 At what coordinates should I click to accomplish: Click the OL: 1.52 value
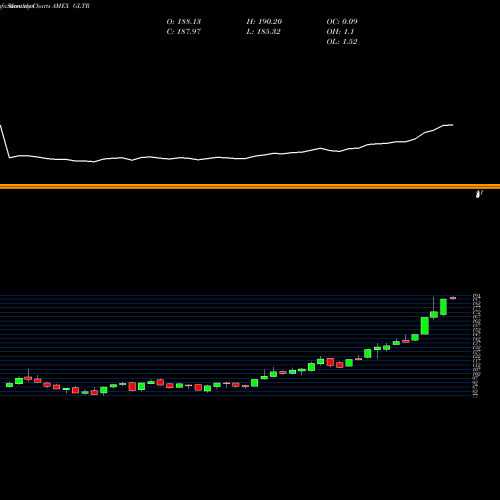(342, 42)
